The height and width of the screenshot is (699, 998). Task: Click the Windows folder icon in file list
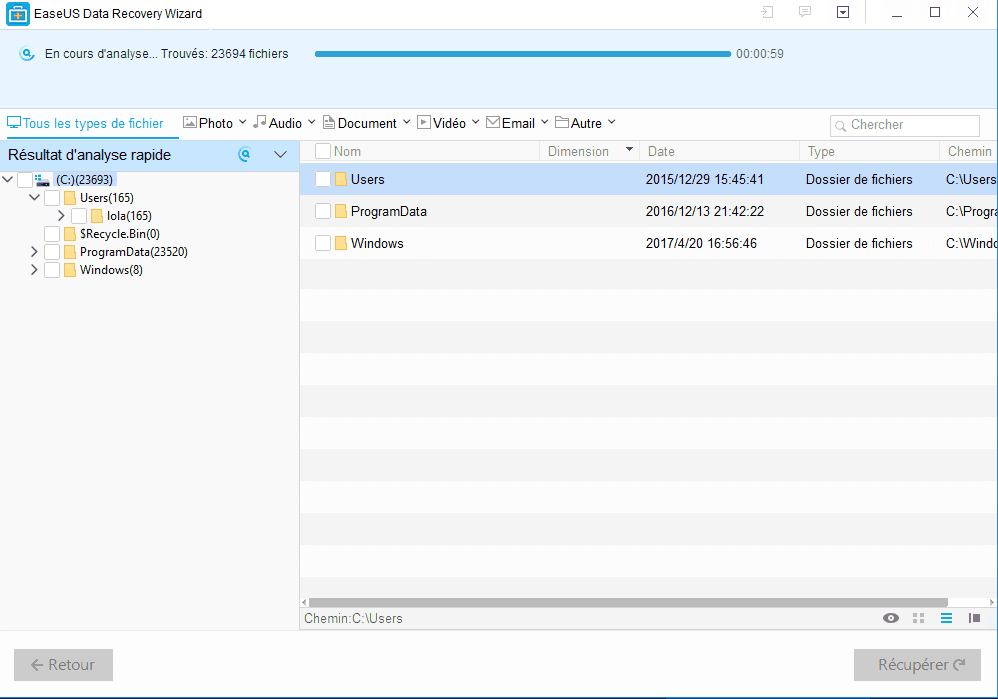(x=341, y=243)
